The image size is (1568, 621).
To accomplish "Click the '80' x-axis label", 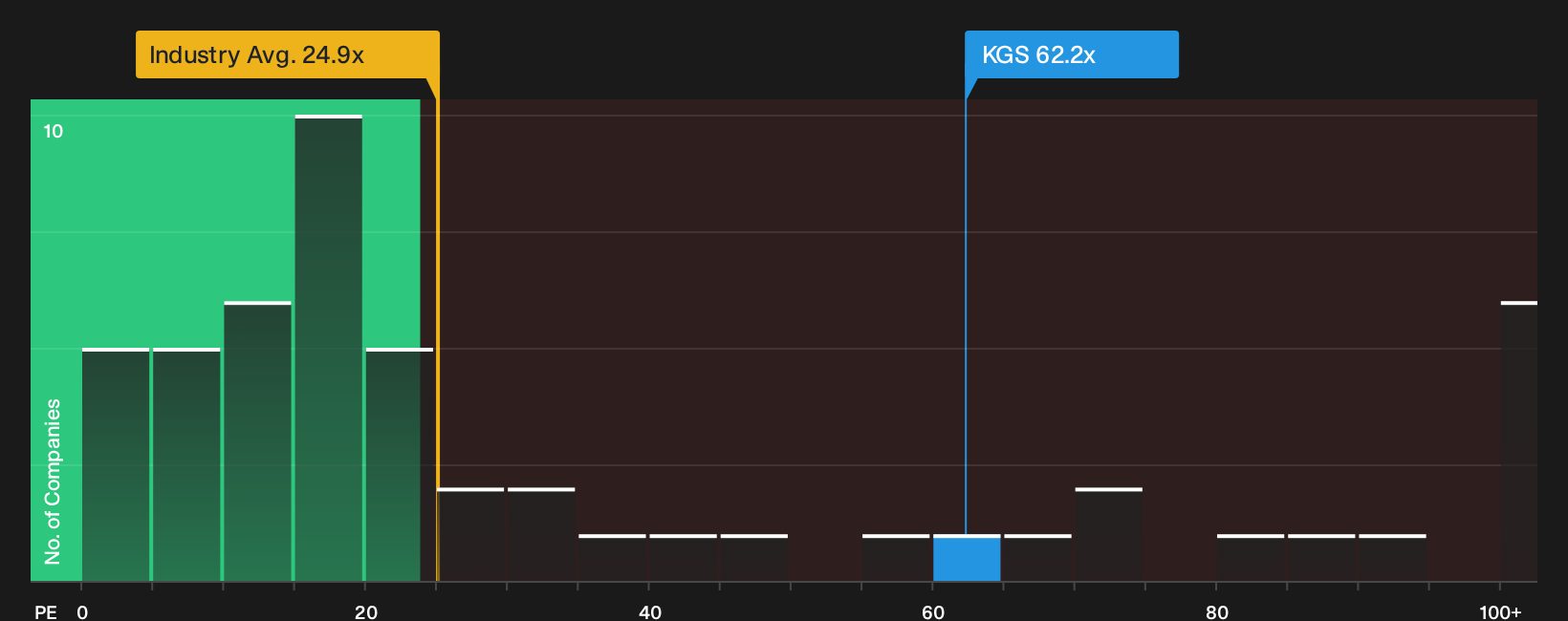I will pos(1216,611).
